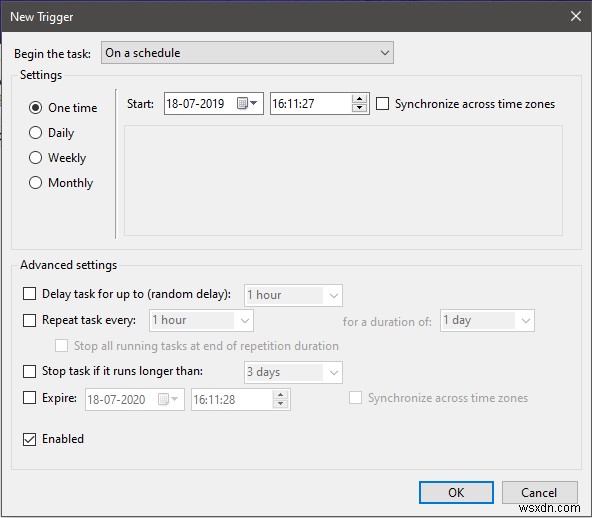This screenshot has height=518, width=592.
Task: Open the duration 1 day dropdown
Action: click(487, 321)
